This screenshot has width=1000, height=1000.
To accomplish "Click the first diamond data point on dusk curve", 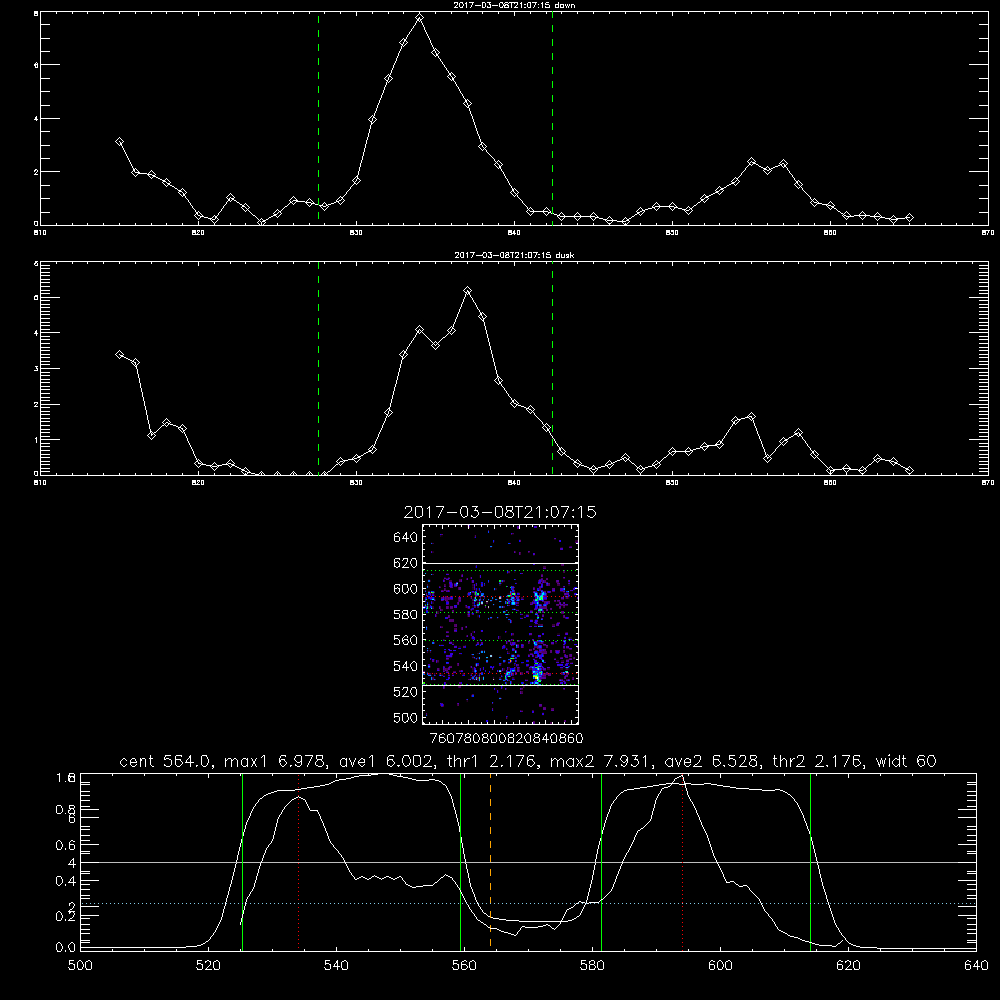I will pyautogui.click(x=119, y=355).
